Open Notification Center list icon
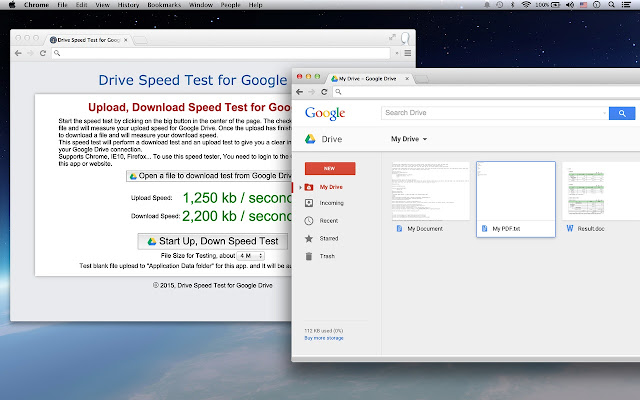This screenshot has height=400, width=640. coord(625,5)
